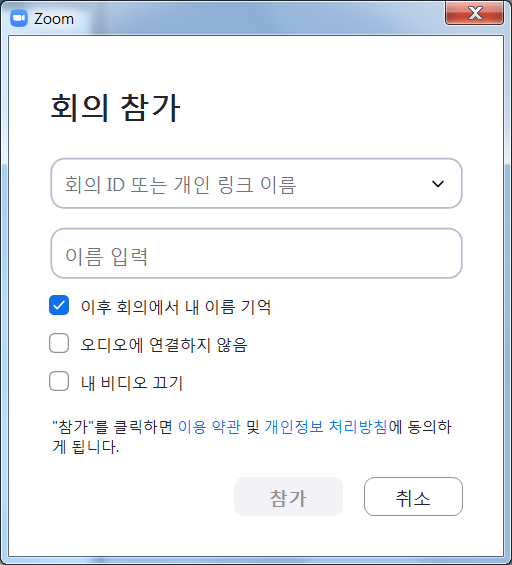Click the 취소 cancel button
The width and height of the screenshot is (512, 565).
coord(413,497)
